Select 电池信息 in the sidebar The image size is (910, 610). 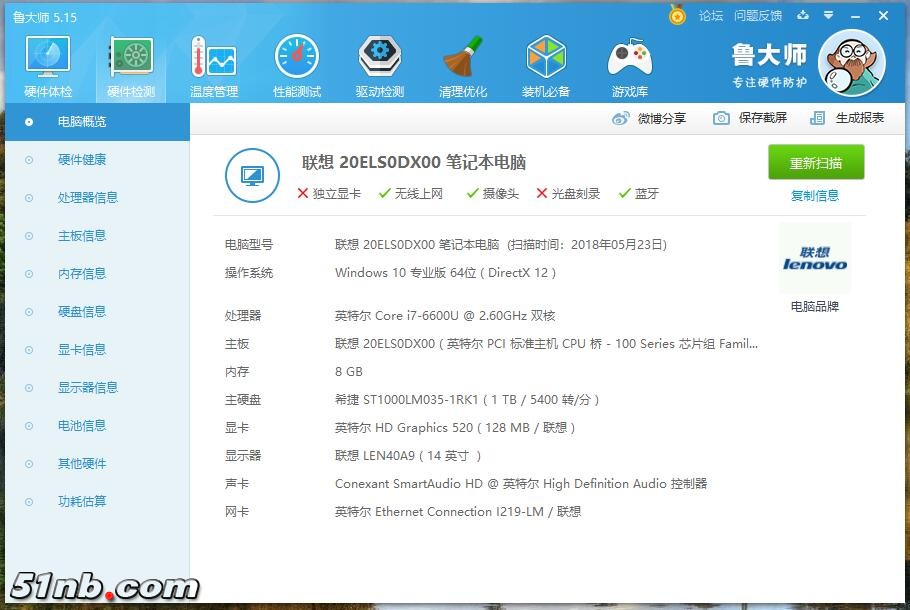point(82,425)
